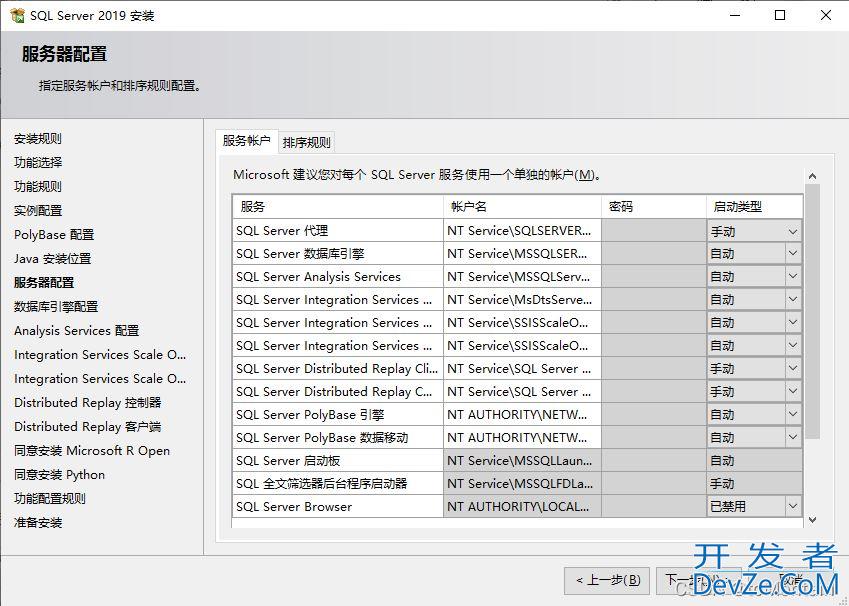The image size is (849, 606).
Task: Click account name NT Service\SQLSERVER... cell
Action: click(522, 231)
